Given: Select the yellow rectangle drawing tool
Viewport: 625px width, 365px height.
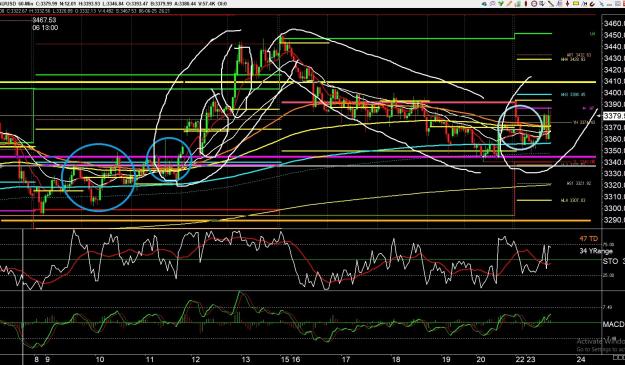Looking at the screenshot, I should click(x=576, y=4).
